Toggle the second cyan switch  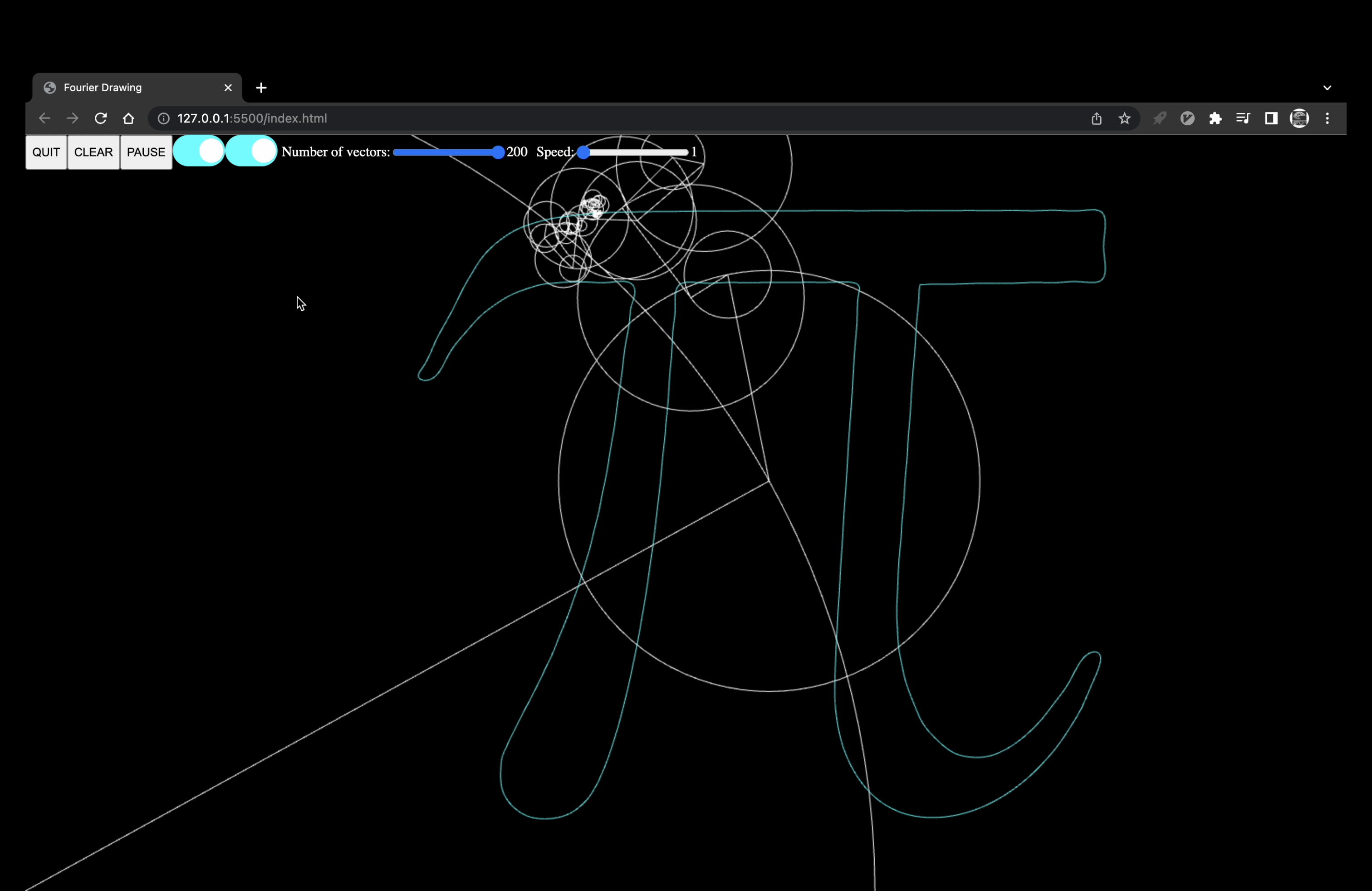[x=251, y=151]
